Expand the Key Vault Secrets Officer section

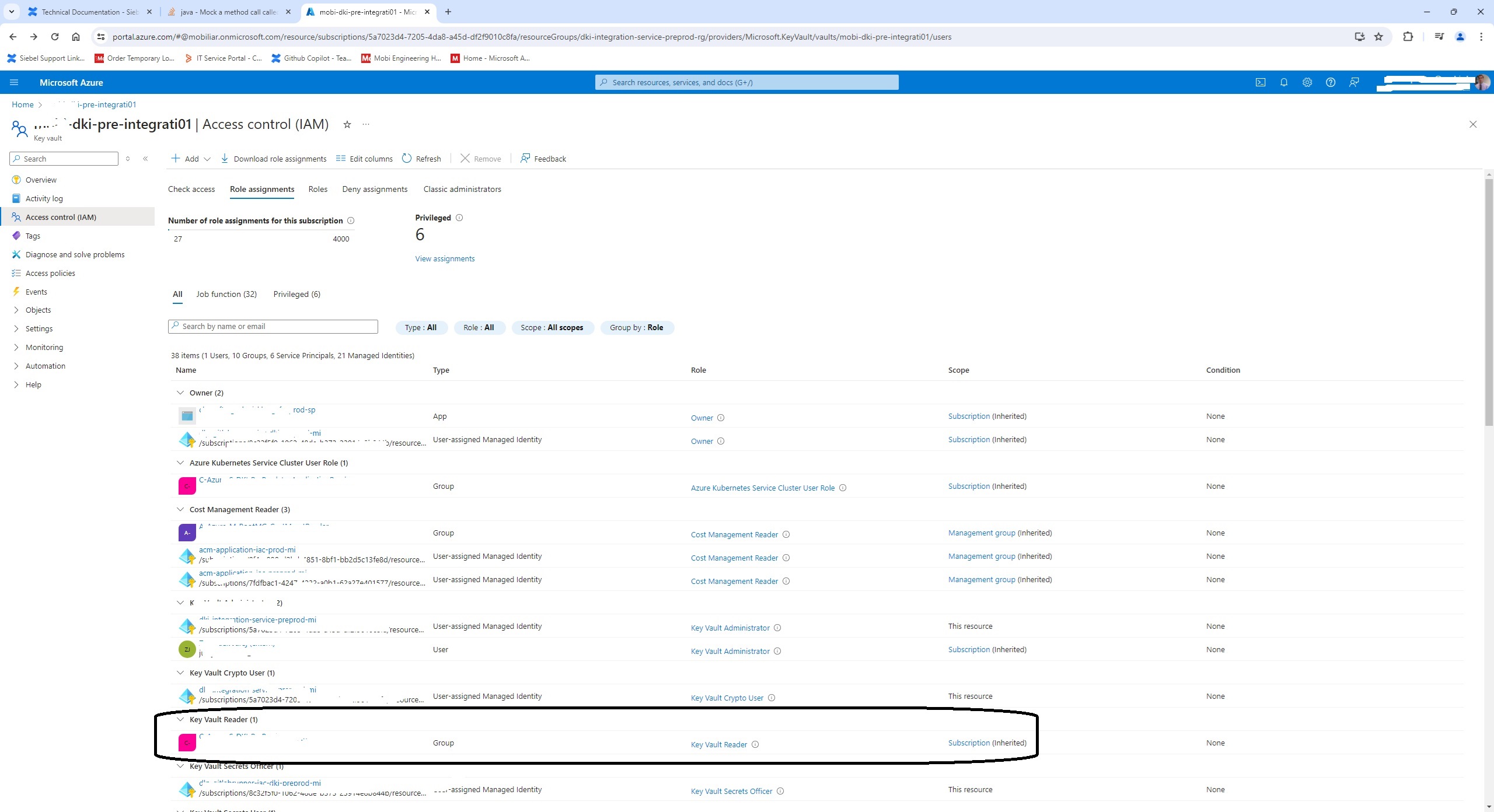[x=181, y=765]
